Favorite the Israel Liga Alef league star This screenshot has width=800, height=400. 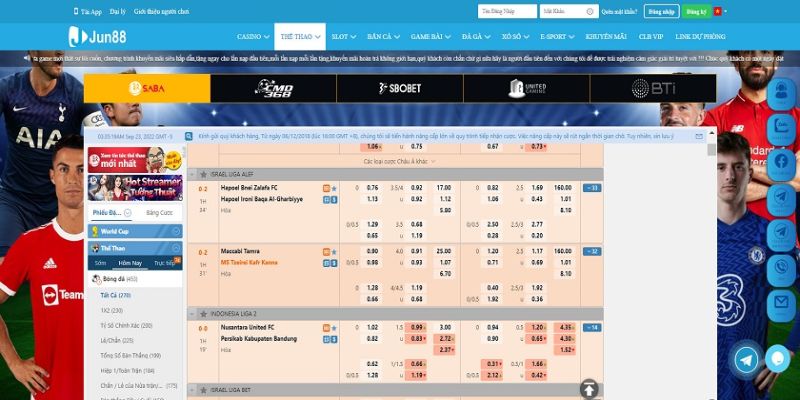point(203,173)
